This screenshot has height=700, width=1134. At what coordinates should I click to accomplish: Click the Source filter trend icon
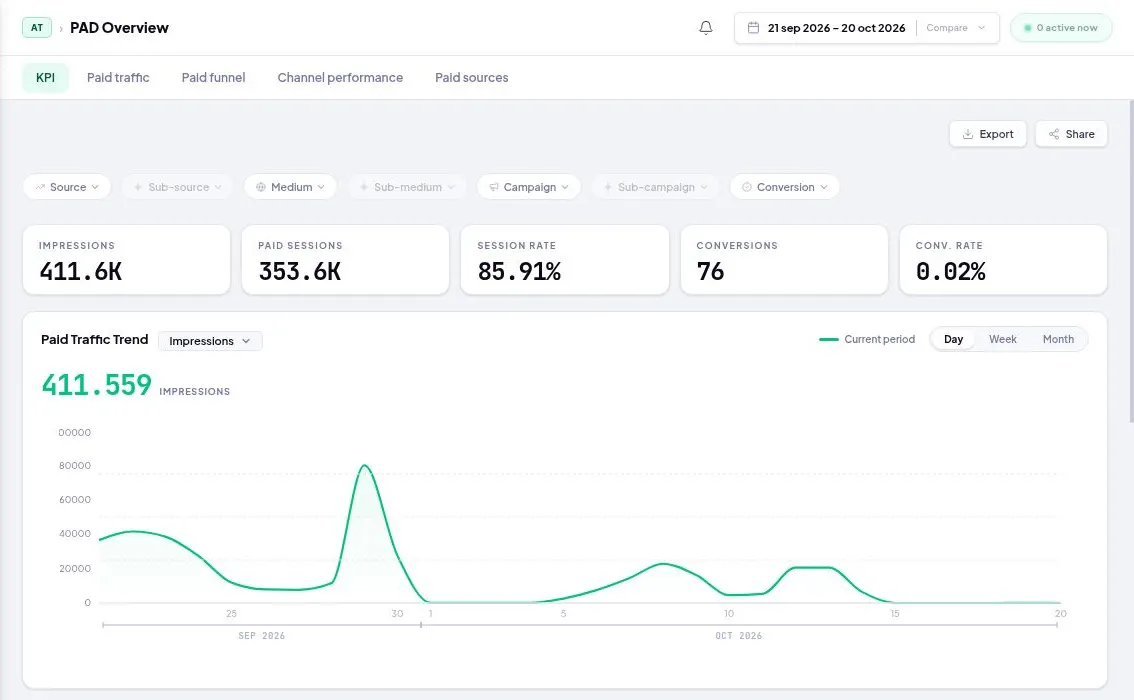(x=40, y=187)
